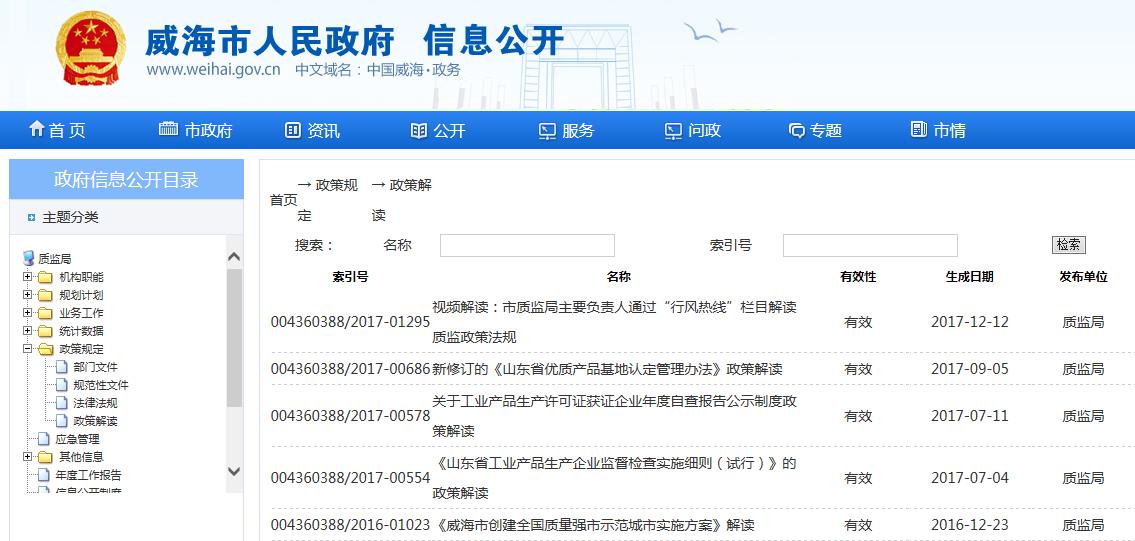Viewport: 1135px width, 541px height.
Task: Open the 问政 navigation menu item
Action: click(x=693, y=130)
